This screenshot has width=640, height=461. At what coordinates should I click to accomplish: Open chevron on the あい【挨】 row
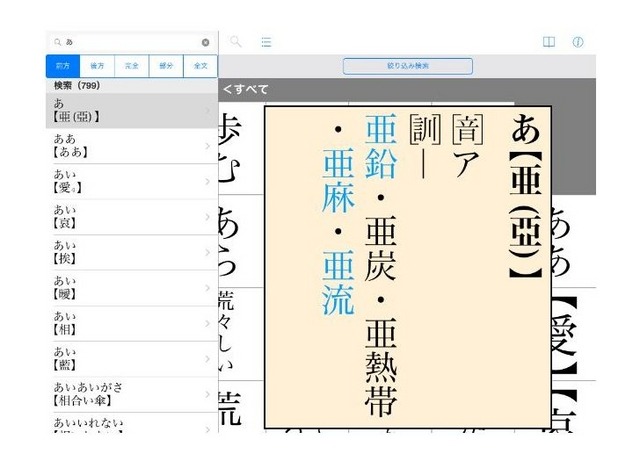tap(208, 253)
